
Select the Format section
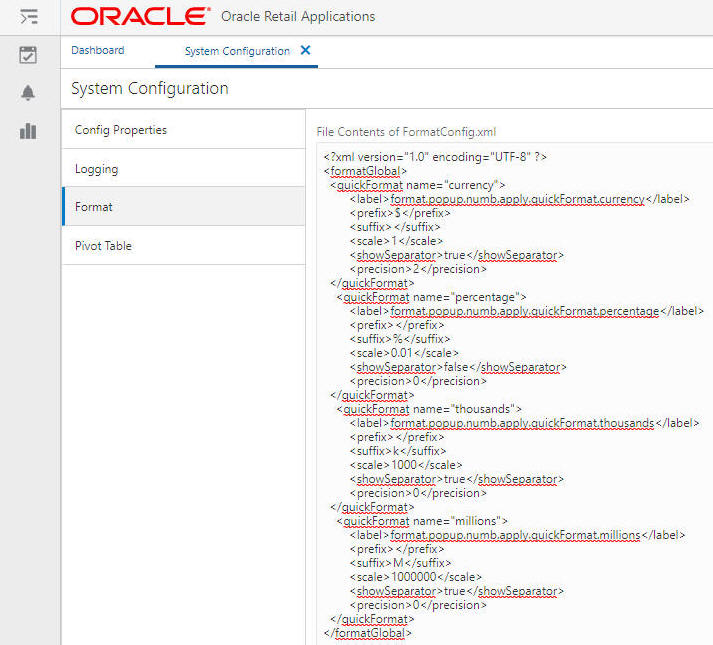183,207
